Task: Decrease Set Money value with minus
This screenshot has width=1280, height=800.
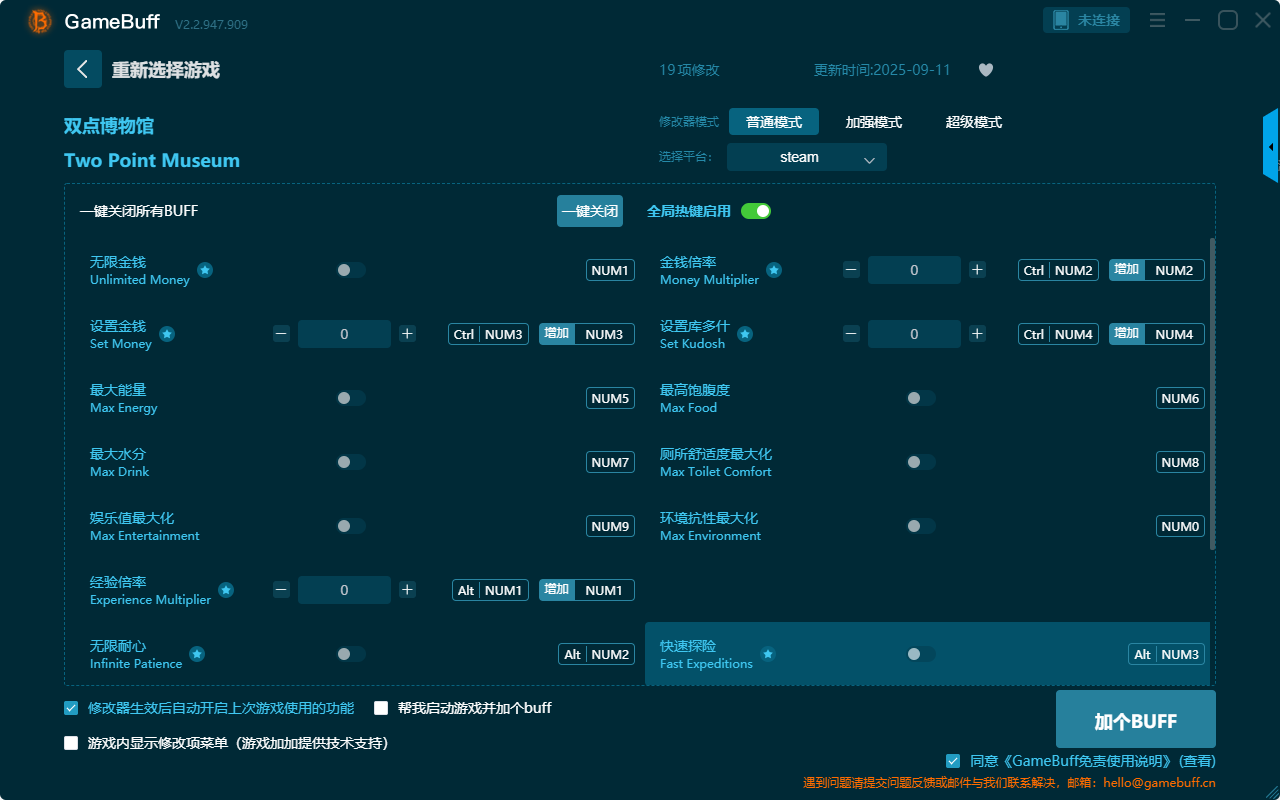Action: [x=281, y=334]
